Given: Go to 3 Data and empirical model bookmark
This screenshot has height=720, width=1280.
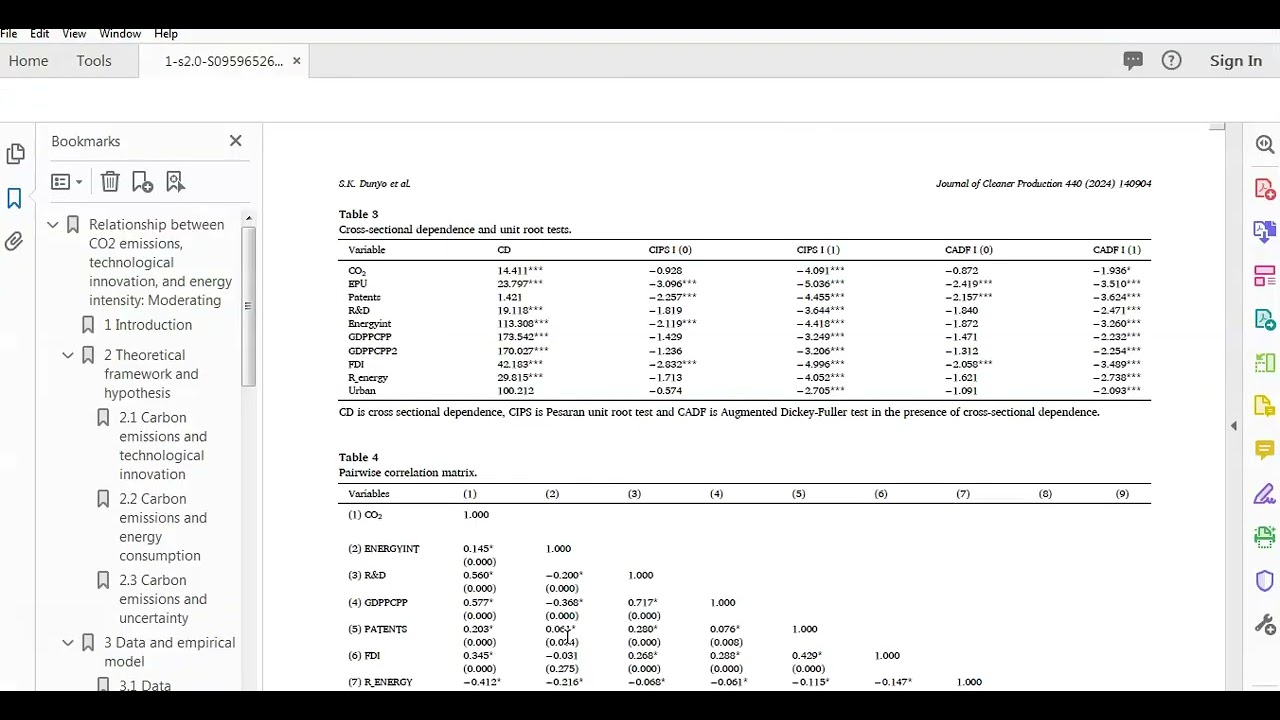Looking at the screenshot, I should tap(169, 652).
